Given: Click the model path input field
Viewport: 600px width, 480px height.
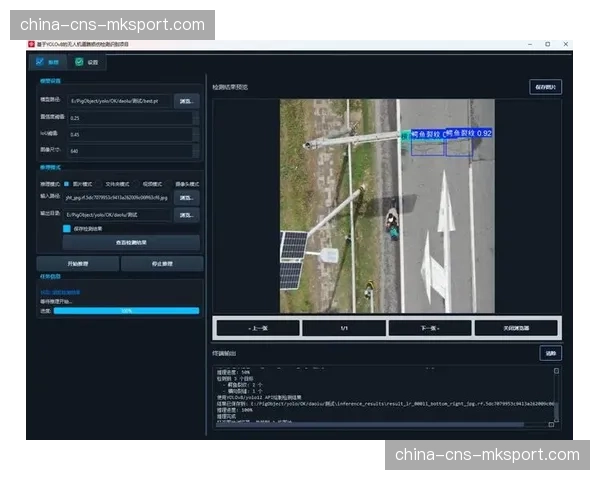Looking at the screenshot, I should coord(118,100).
